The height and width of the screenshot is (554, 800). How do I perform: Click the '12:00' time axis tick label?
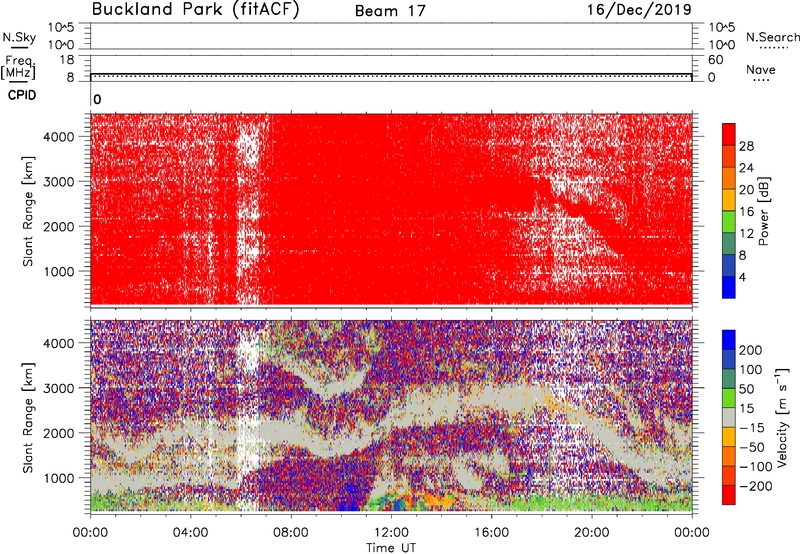pyautogui.click(x=391, y=533)
